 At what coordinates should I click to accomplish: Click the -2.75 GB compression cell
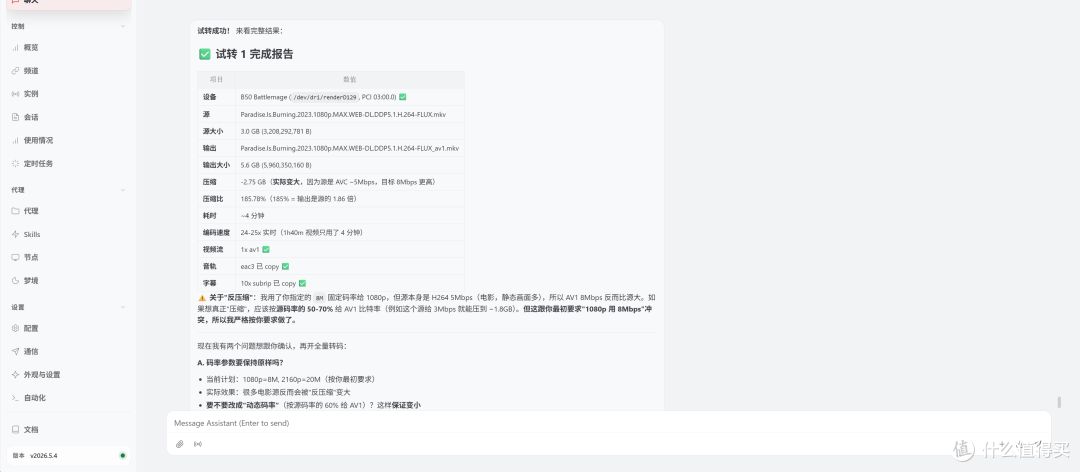point(350,182)
